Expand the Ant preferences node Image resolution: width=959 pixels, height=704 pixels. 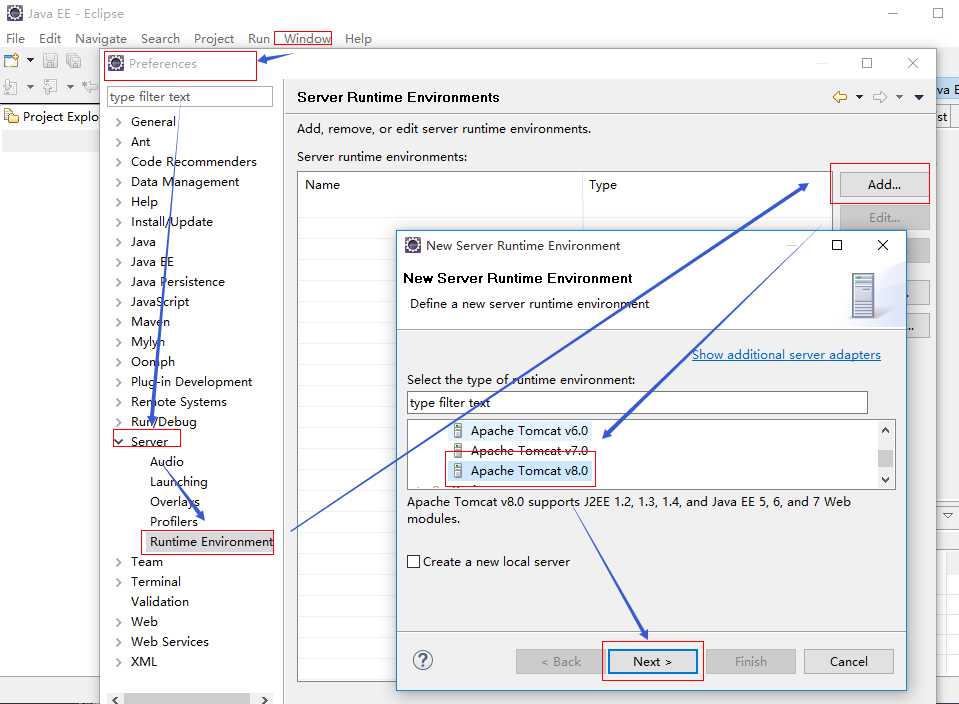(119, 142)
